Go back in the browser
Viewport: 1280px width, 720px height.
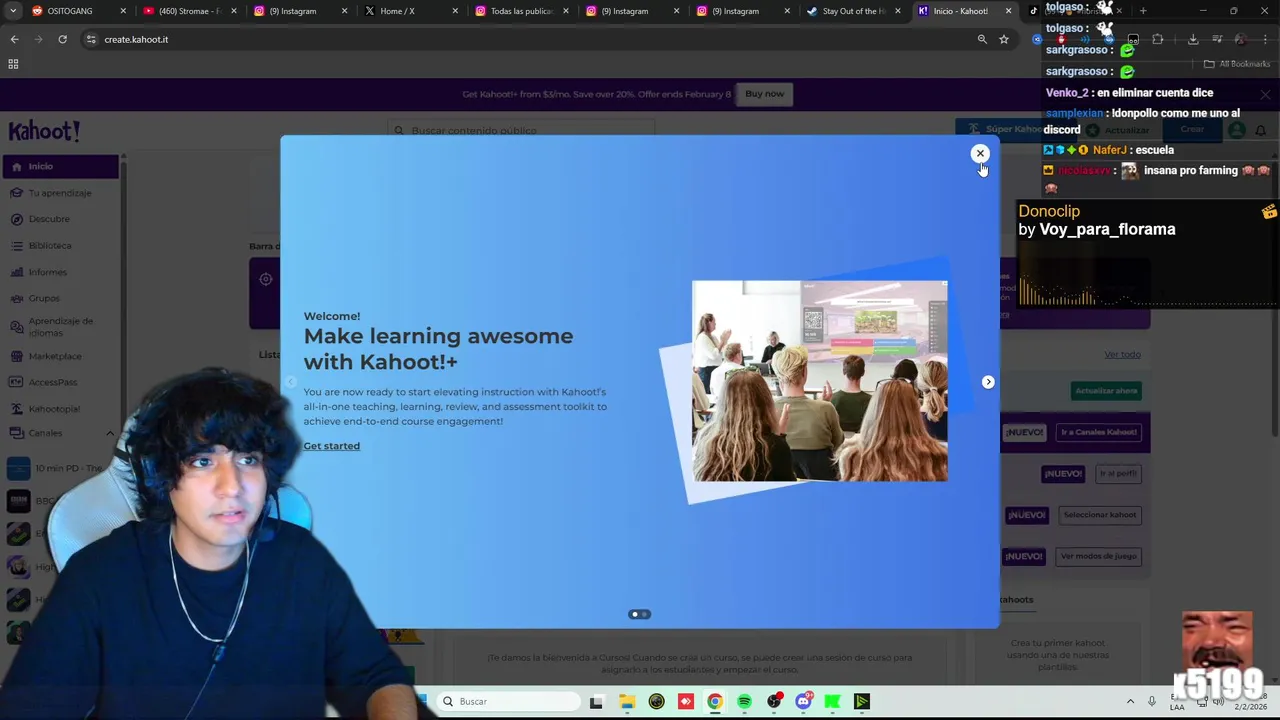pos(14,39)
